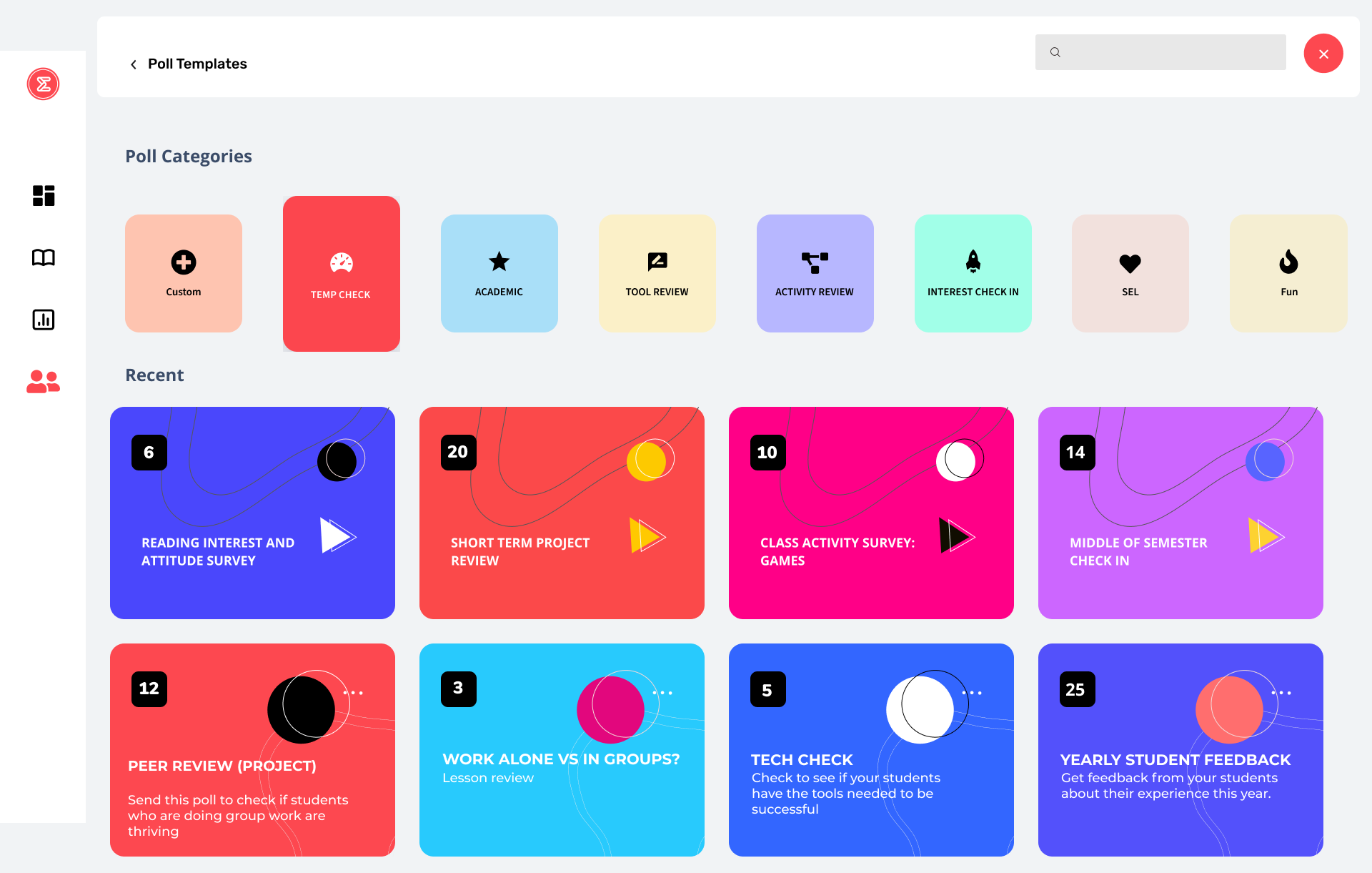Open three-dot menu on Yearly Student Feedback

click(1281, 693)
